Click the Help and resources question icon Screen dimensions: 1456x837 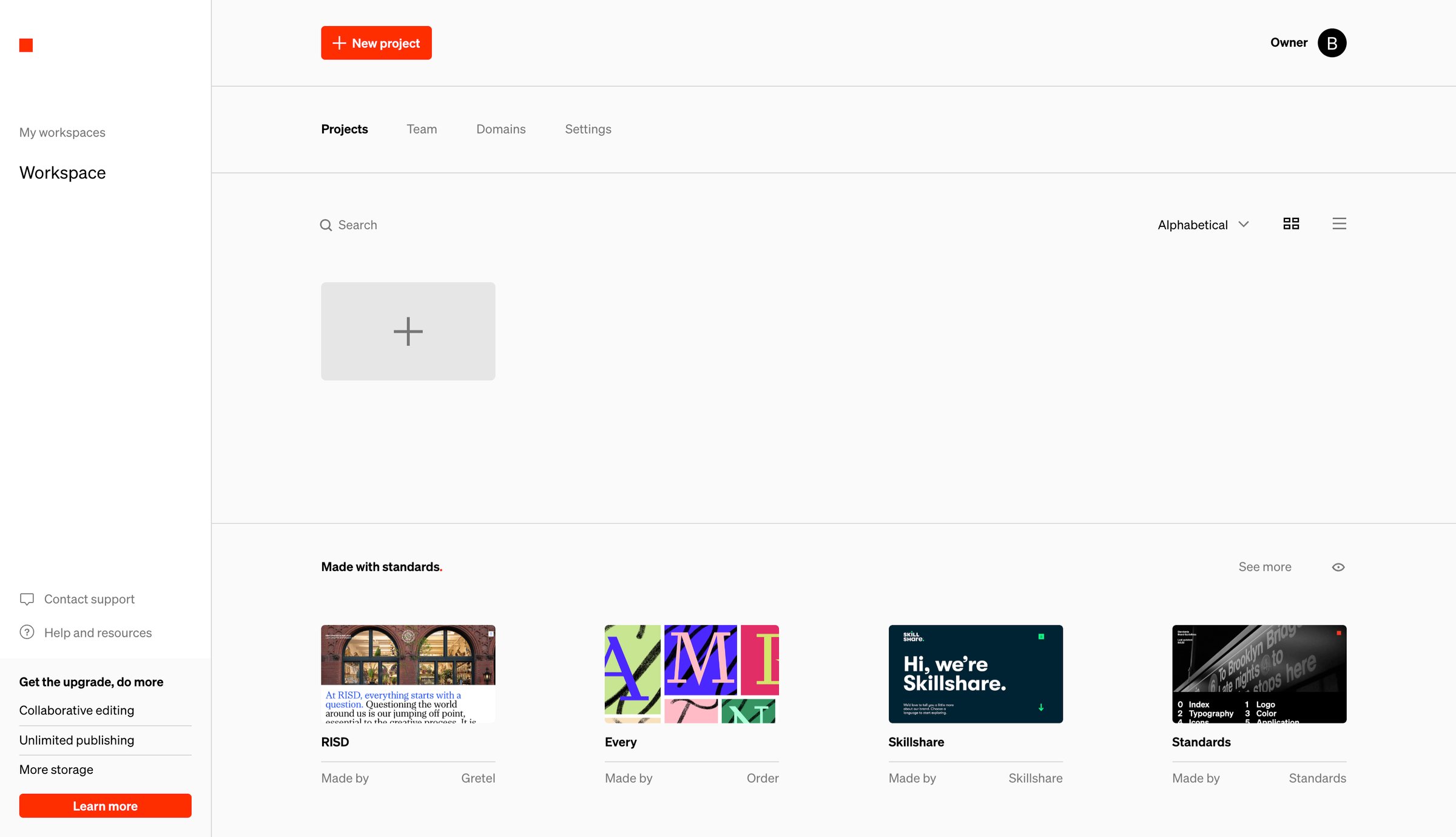point(27,632)
